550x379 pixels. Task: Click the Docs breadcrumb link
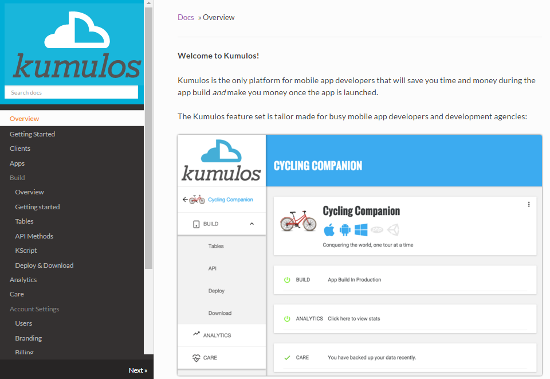[x=186, y=17]
